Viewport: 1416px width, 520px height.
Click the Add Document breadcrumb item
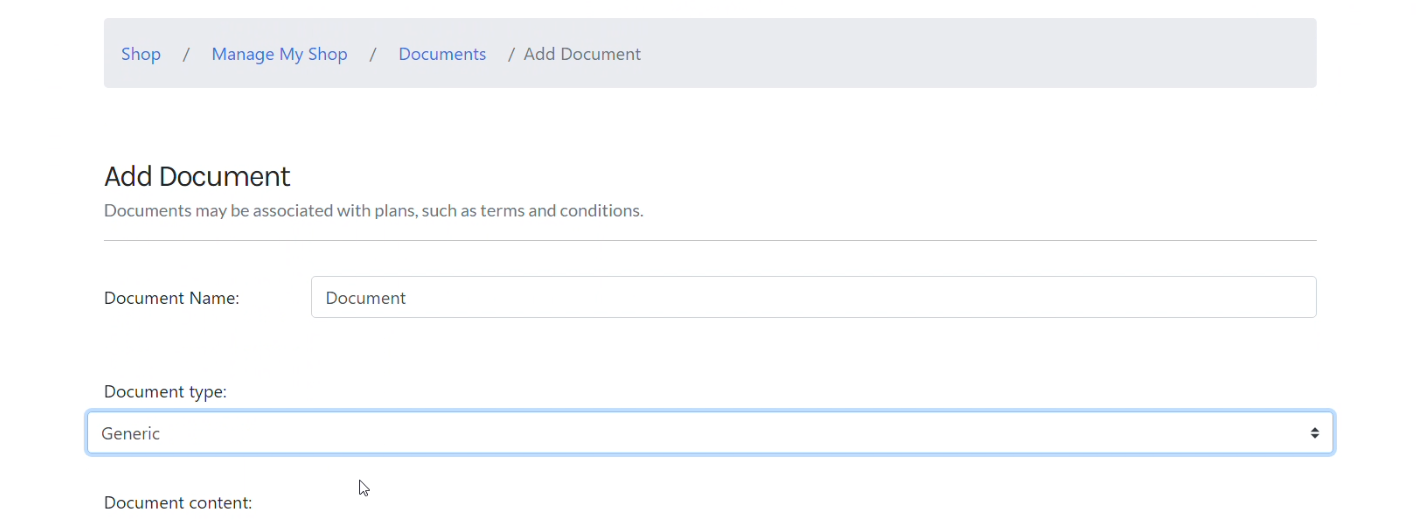click(x=582, y=54)
